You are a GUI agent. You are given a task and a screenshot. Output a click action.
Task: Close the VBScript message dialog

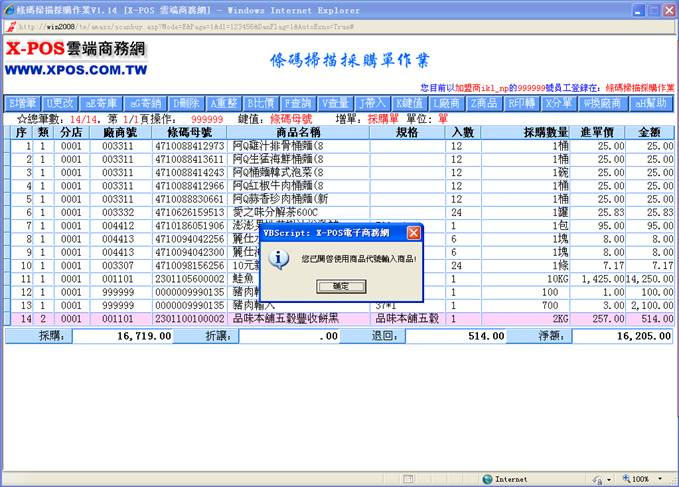[412, 233]
